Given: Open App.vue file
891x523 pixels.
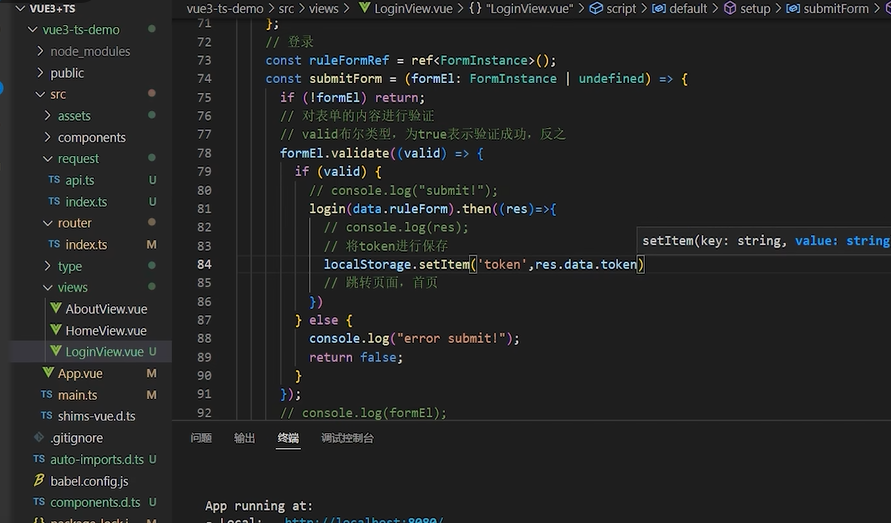Looking at the screenshot, I should point(80,373).
